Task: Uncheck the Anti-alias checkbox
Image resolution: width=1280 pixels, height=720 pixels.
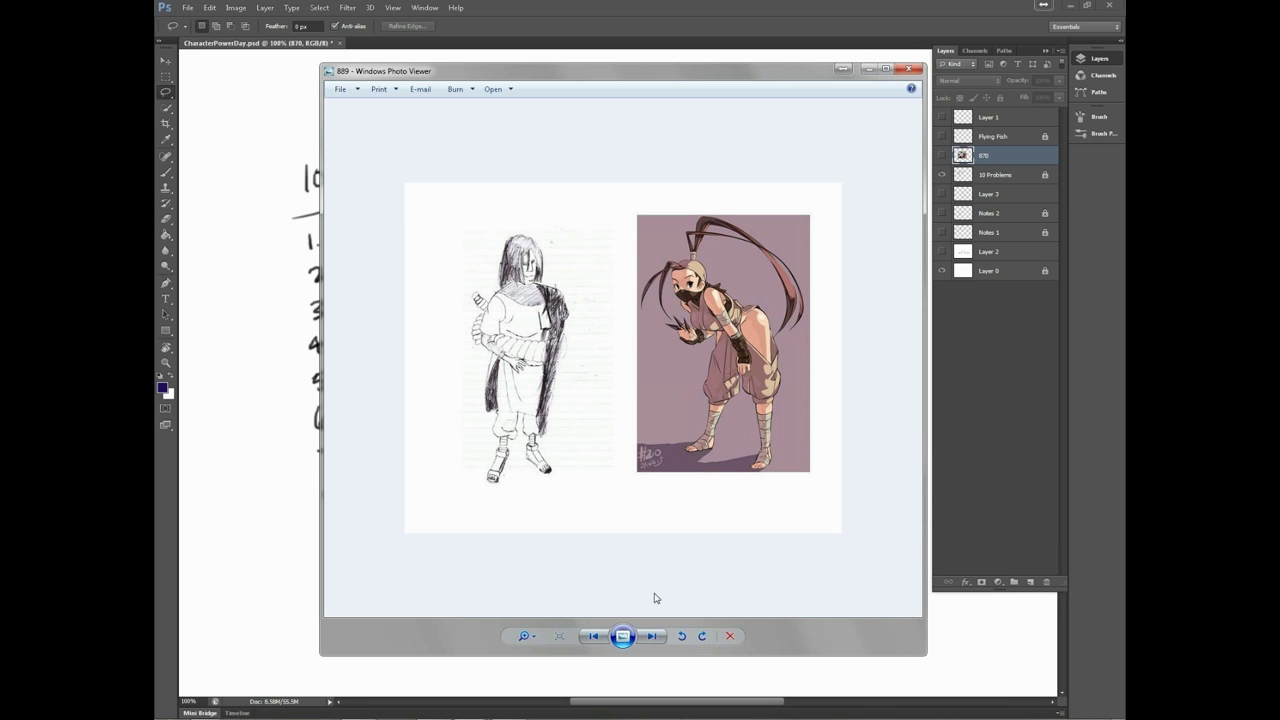Action: pos(335,26)
